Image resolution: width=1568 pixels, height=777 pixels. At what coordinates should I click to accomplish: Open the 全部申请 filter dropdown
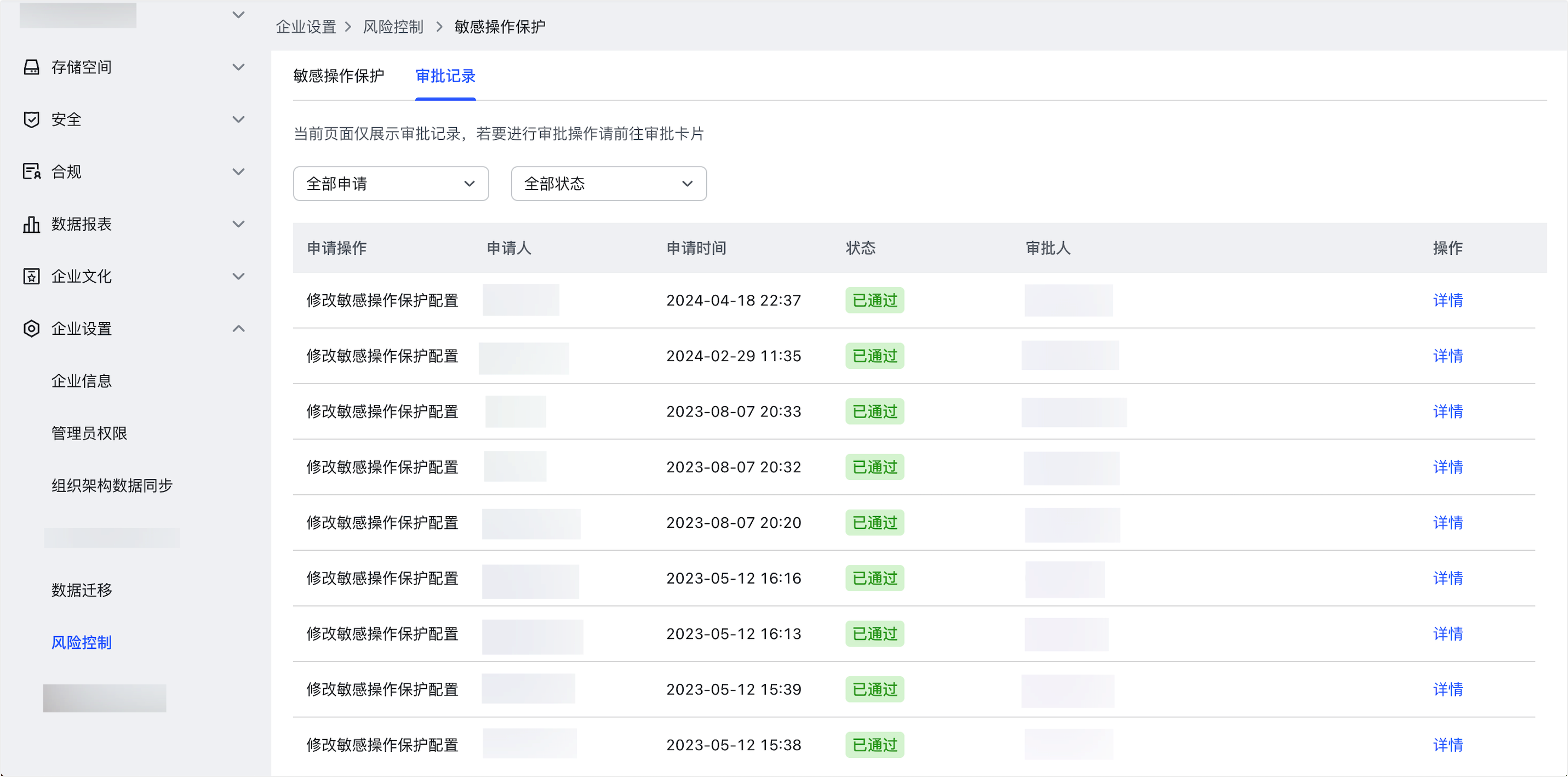[x=391, y=184]
